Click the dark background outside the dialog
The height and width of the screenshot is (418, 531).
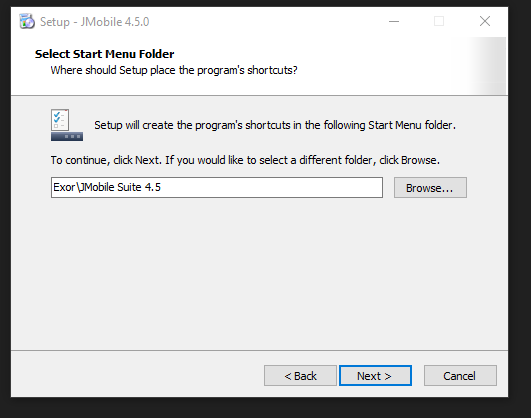click(x=519, y=203)
